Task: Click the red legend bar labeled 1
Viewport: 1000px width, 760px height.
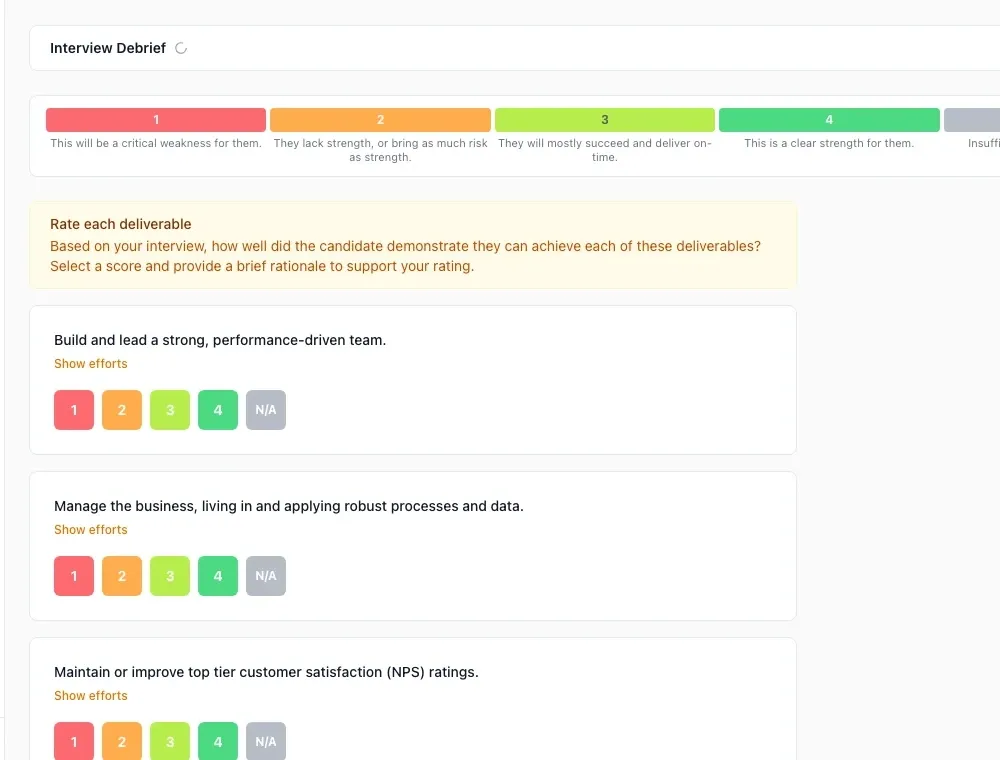Action: point(156,120)
